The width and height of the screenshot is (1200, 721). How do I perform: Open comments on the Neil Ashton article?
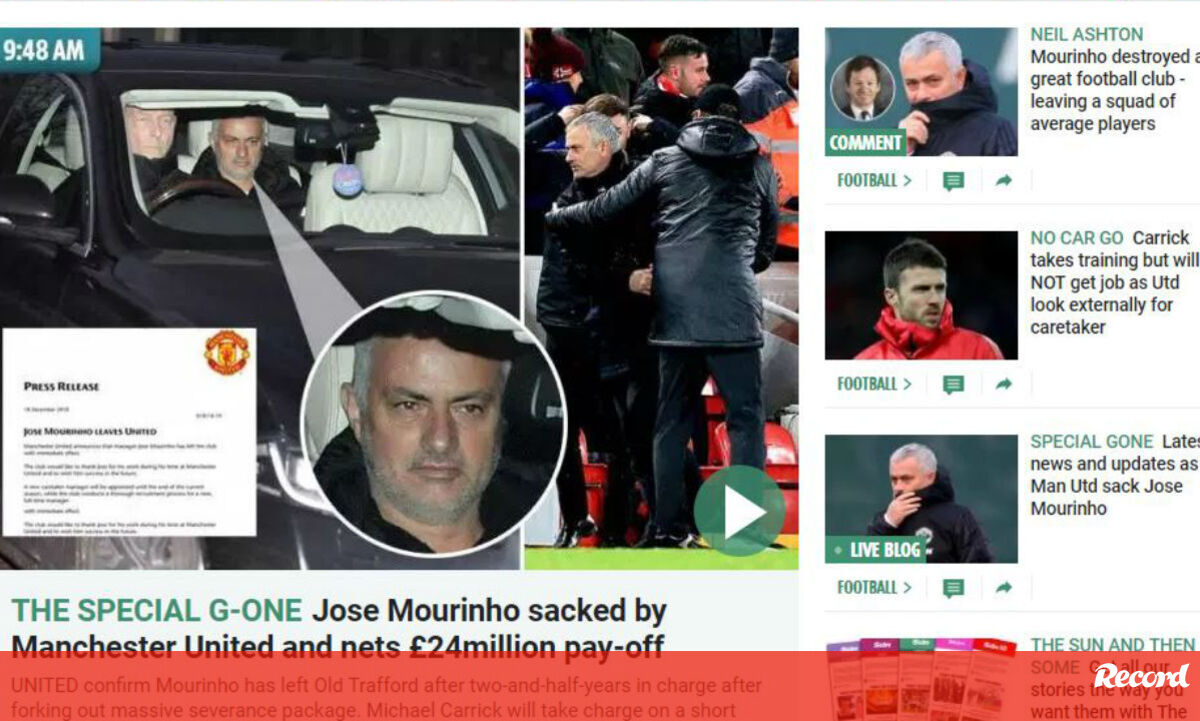[953, 181]
